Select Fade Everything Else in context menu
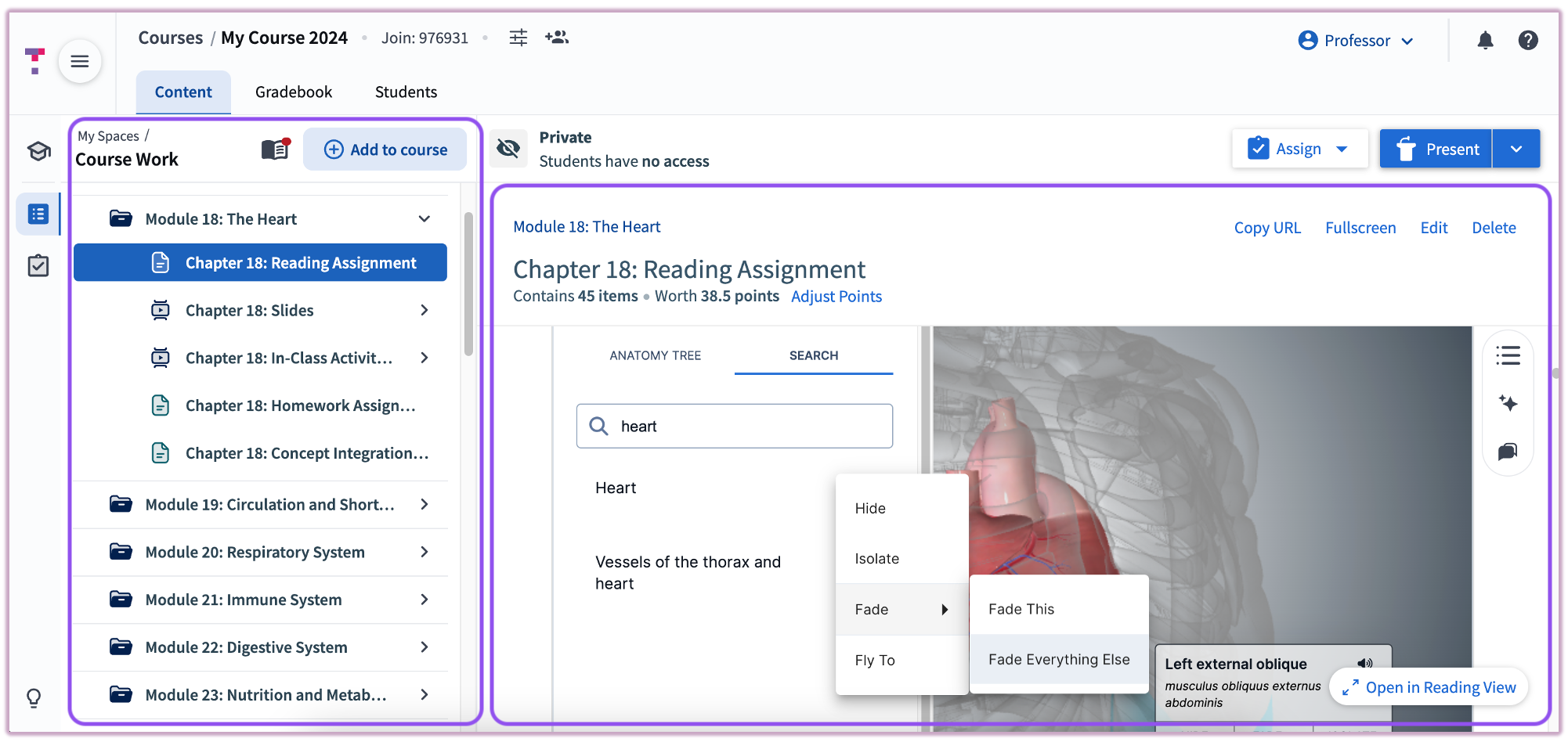 tap(1058, 659)
